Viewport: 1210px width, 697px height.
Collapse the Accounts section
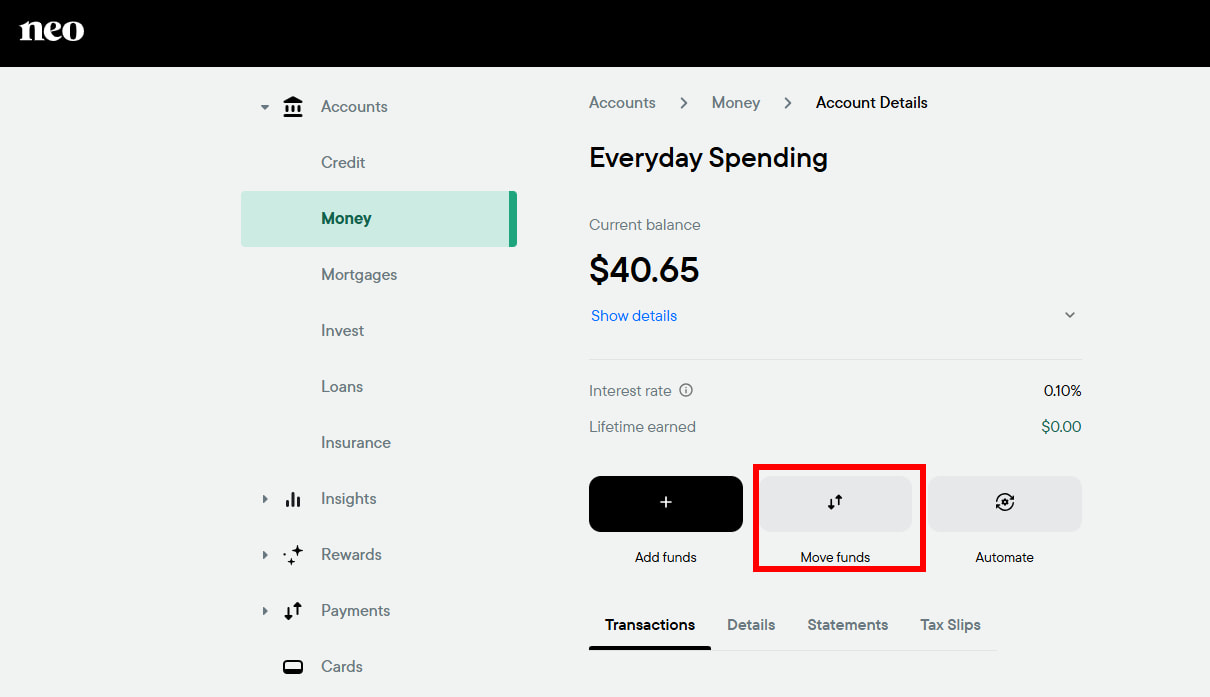click(264, 106)
